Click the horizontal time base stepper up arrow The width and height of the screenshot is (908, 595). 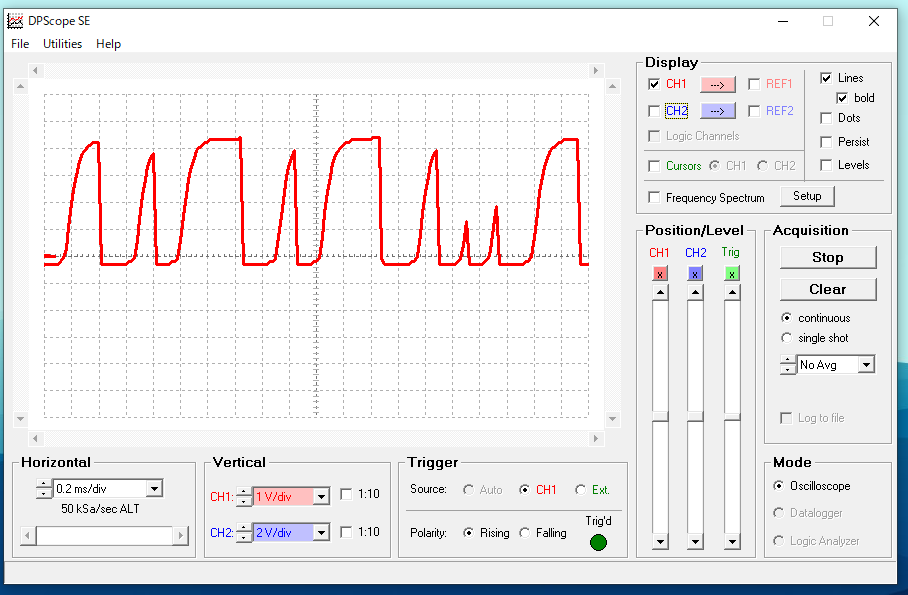click(x=43, y=484)
